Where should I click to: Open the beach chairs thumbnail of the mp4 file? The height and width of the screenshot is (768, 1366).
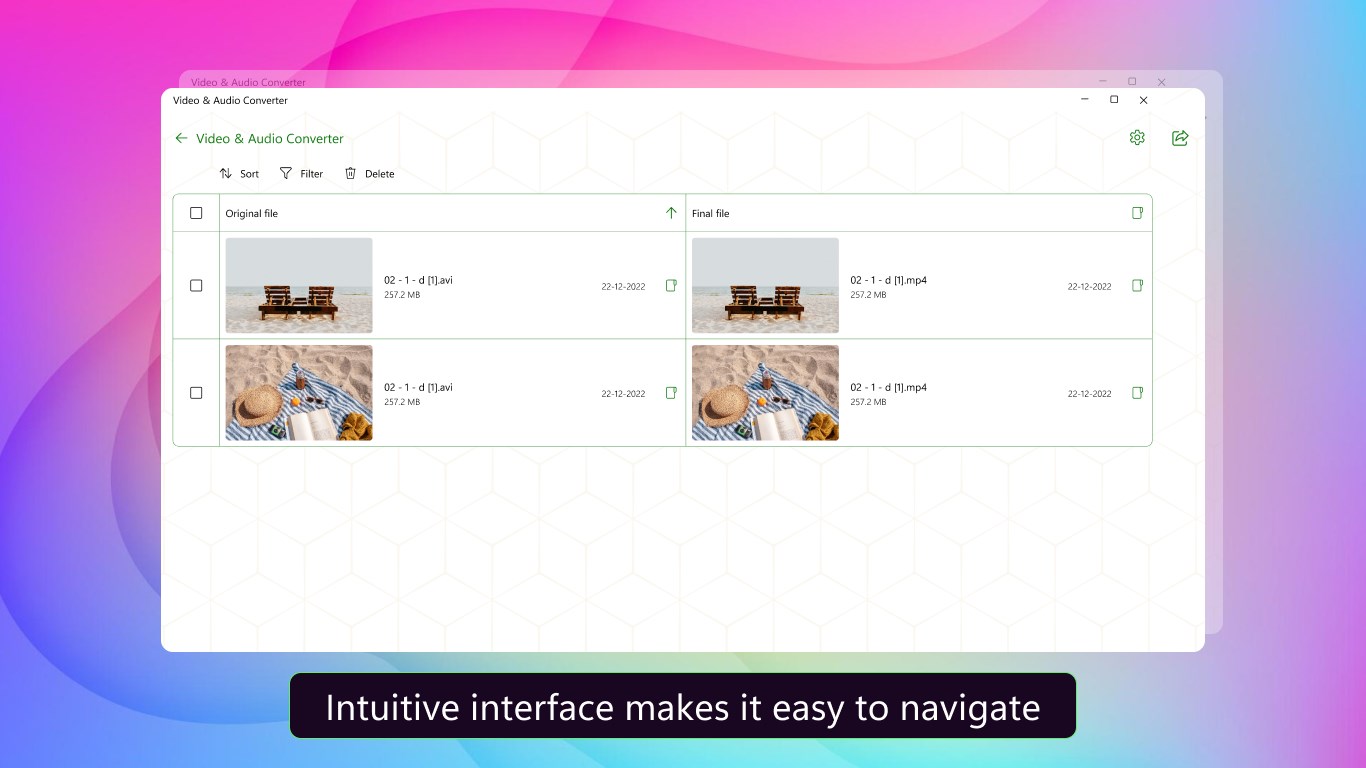tap(765, 285)
